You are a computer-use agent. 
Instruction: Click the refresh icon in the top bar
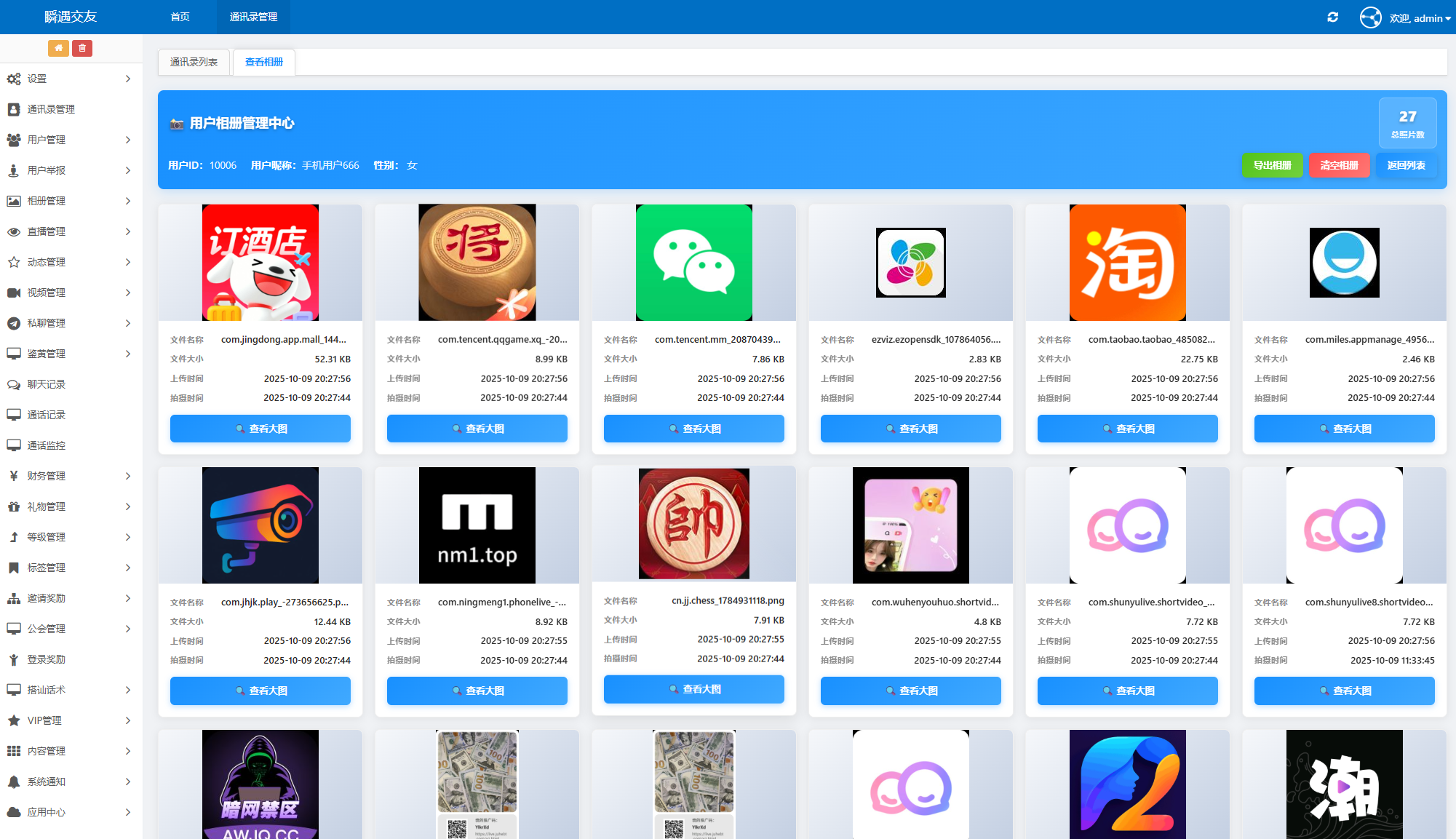pos(1333,17)
